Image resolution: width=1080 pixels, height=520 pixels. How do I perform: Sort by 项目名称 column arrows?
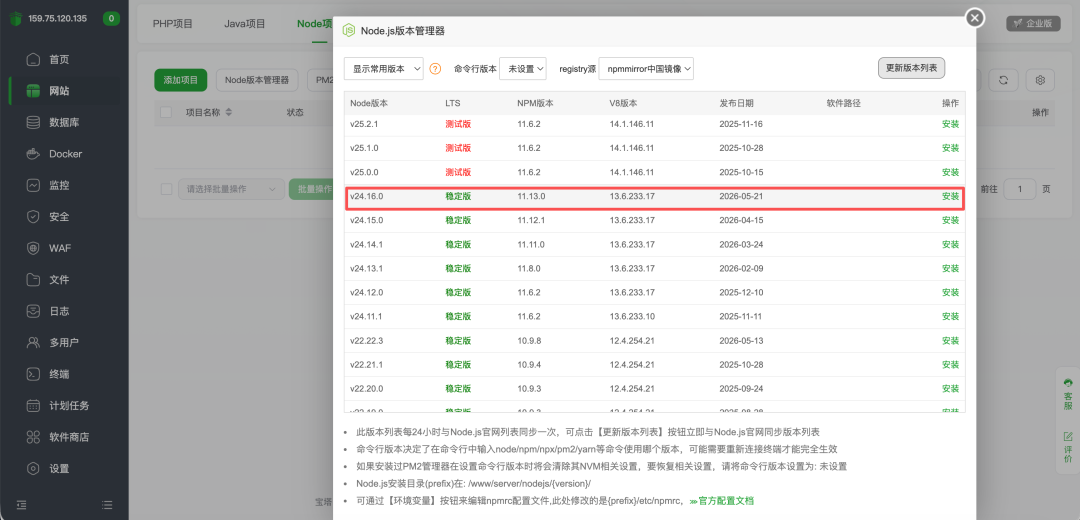229,112
